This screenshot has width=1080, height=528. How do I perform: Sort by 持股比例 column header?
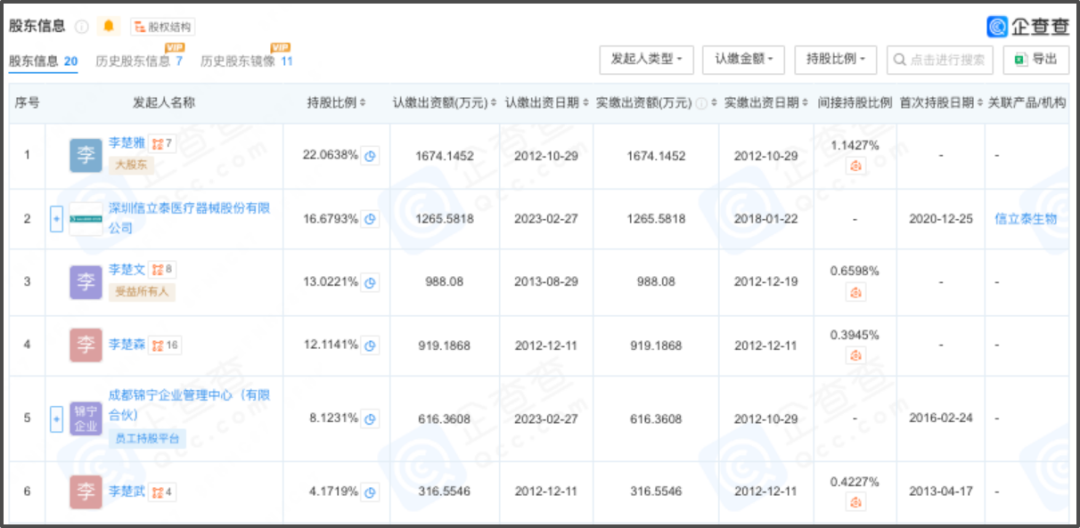336,103
